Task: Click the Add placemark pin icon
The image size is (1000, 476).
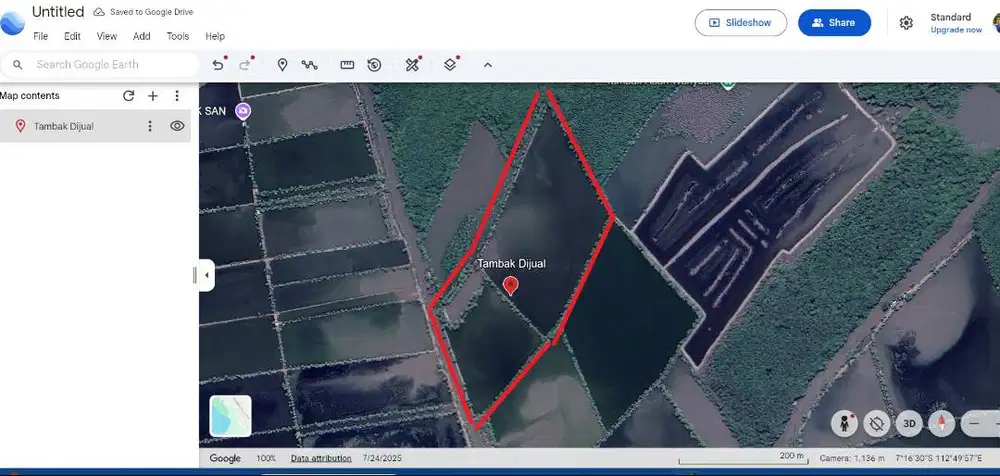Action: pos(282,65)
